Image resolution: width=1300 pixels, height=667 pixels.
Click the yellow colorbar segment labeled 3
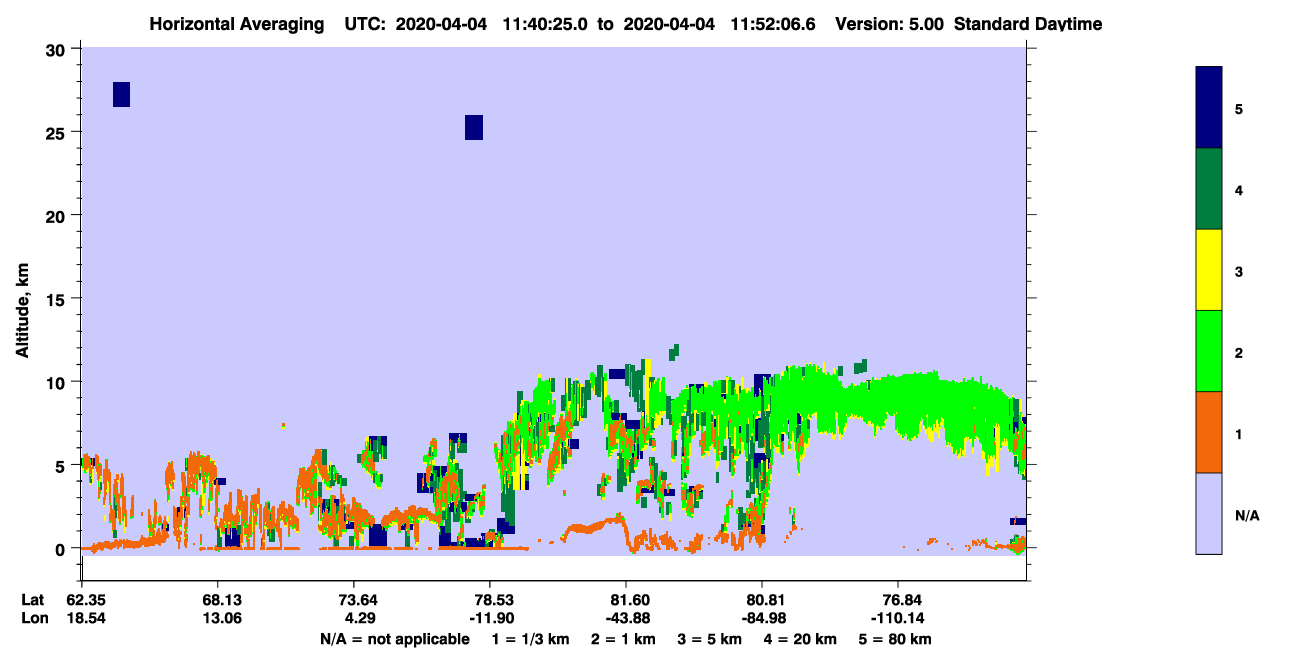[x=1209, y=270]
